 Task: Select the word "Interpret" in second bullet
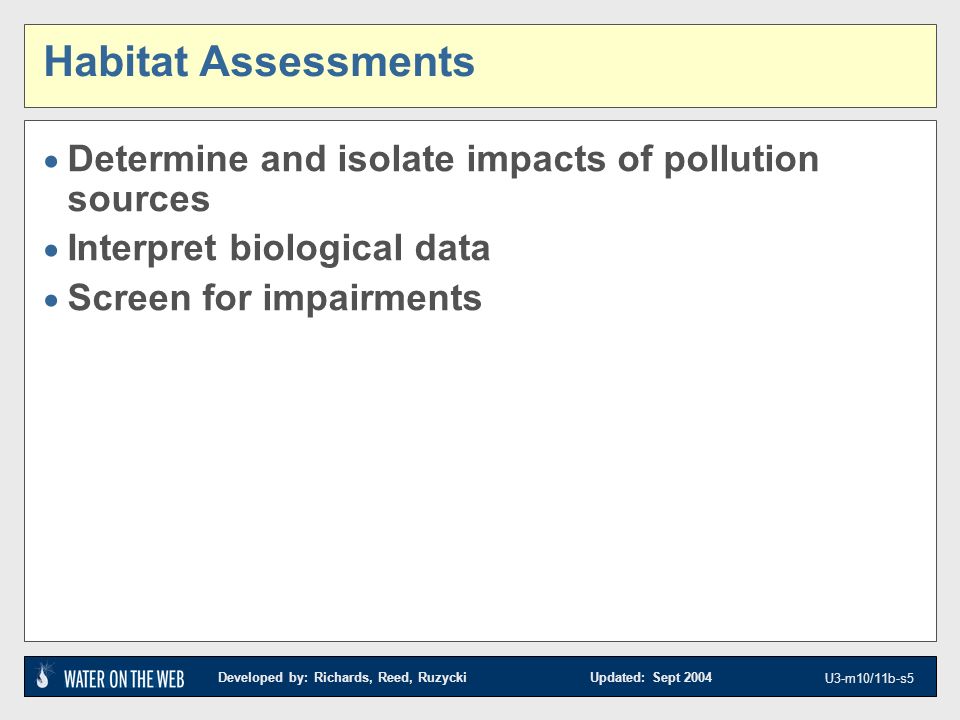click(142, 249)
